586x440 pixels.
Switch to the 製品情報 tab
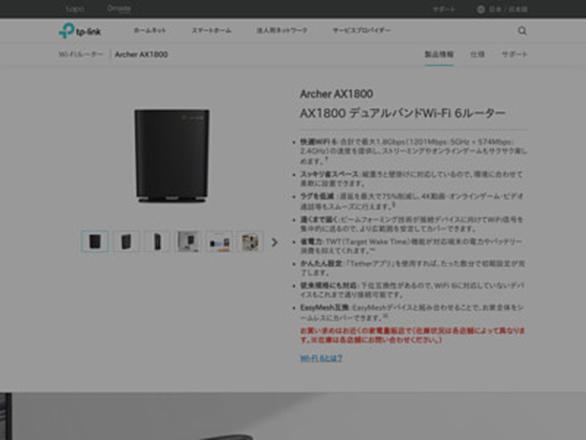(x=439, y=54)
